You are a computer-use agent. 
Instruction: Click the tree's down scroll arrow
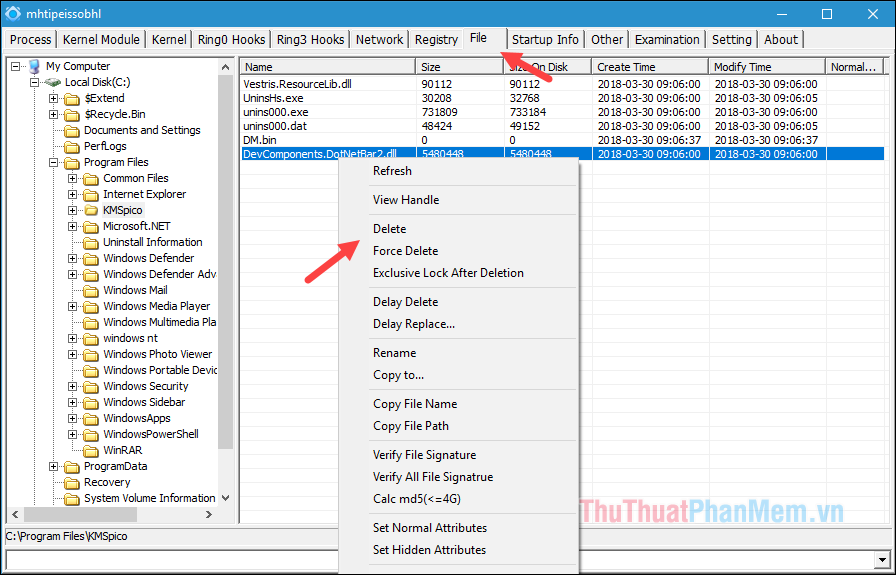(x=226, y=498)
